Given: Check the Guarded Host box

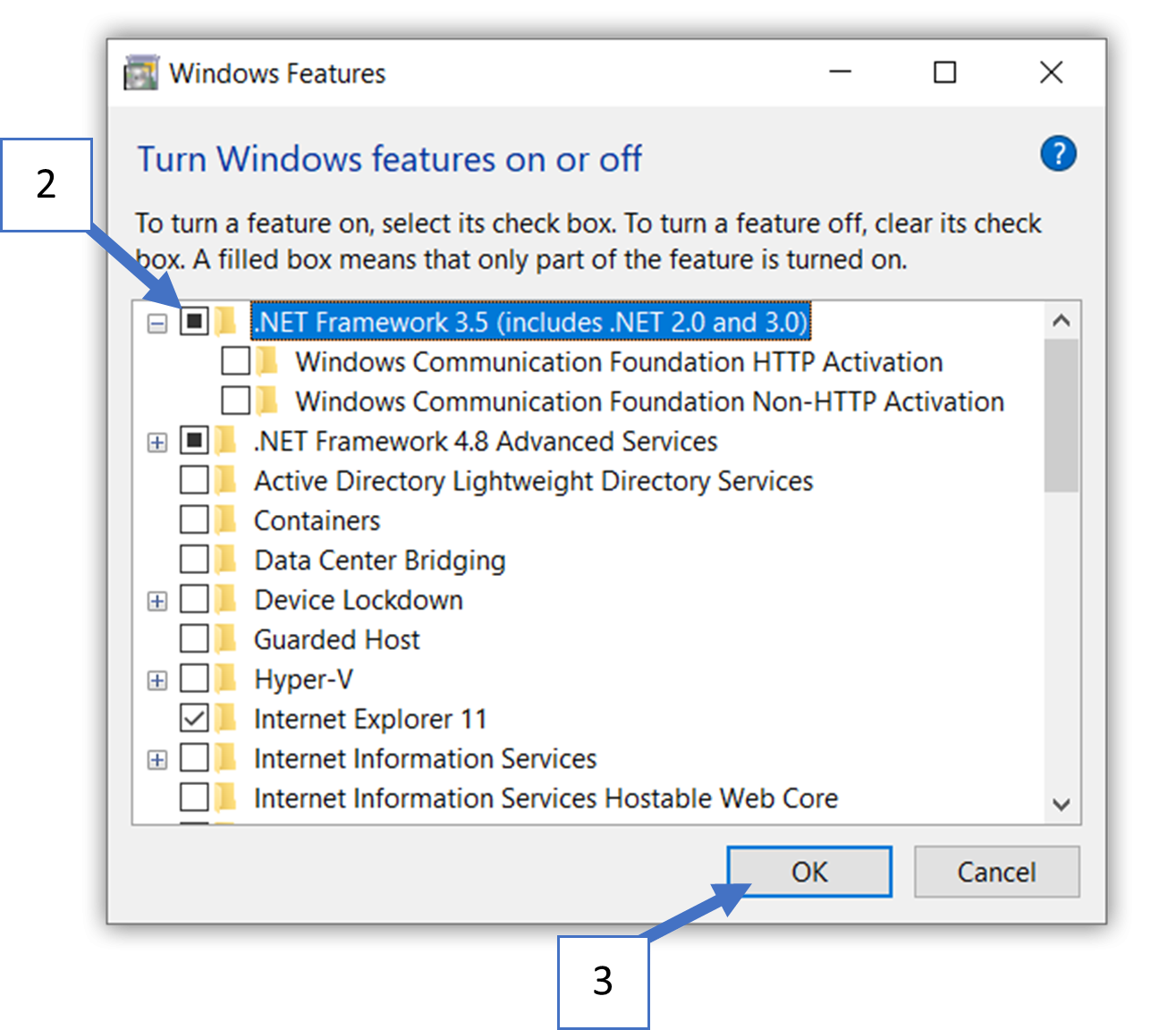Looking at the screenshot, I should (x=194, y=639).
